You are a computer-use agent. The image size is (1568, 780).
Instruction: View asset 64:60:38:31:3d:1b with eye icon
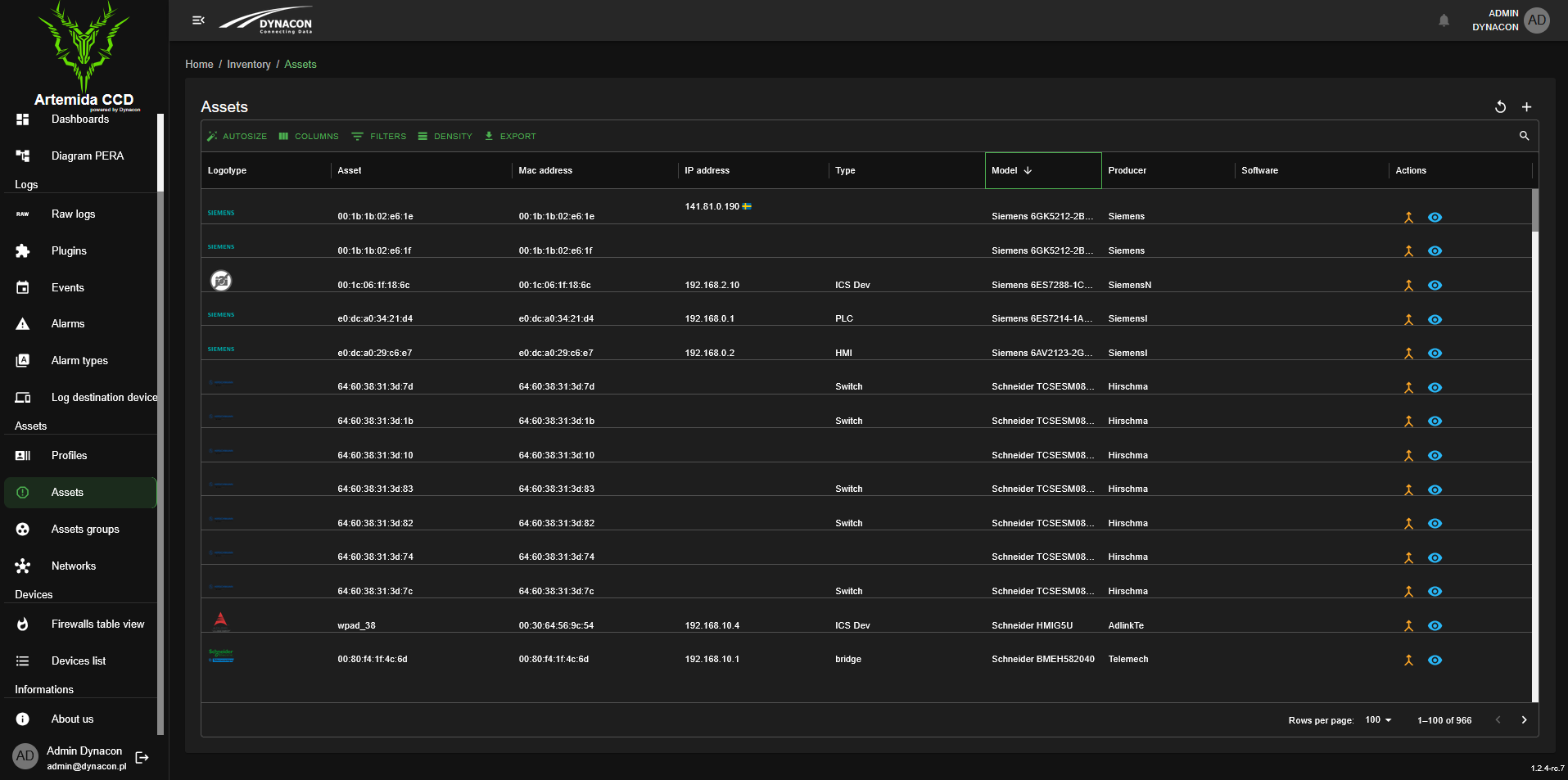[x=1435, y=422]
